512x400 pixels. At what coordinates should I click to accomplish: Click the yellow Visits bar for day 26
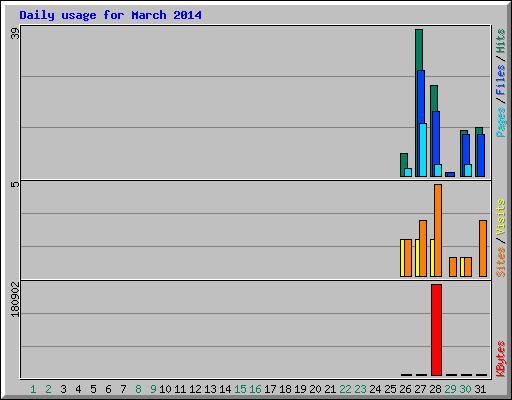click(402, 258)
